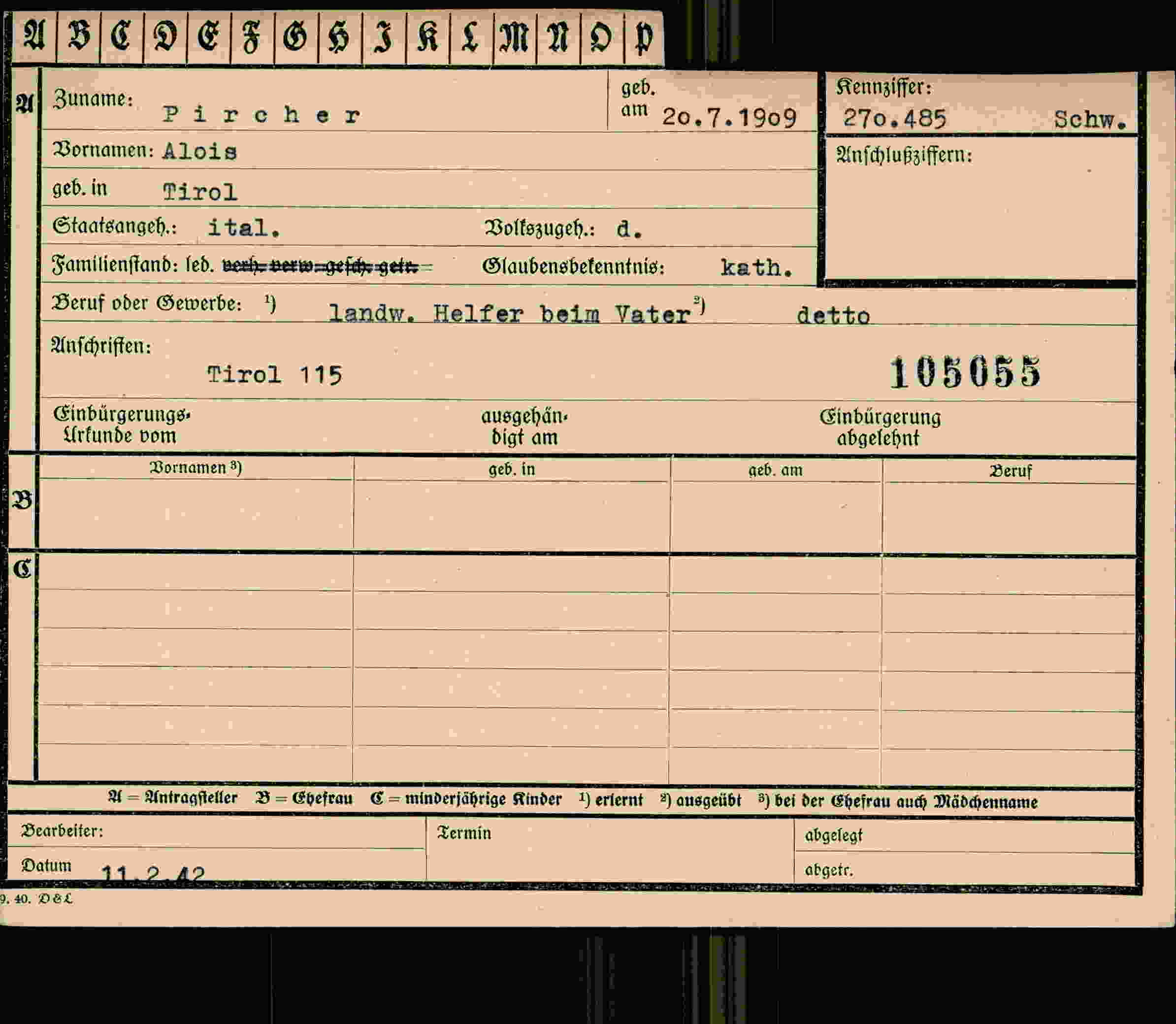
Task: Select birthplace "Tirol" in the geb. in row
Action: coord(200,192)
